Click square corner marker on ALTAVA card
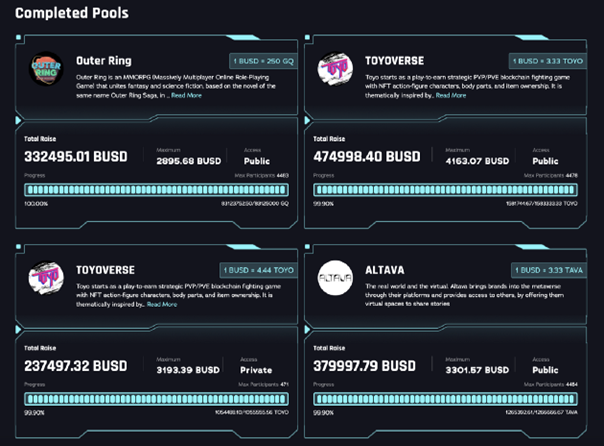The image size is (604, 446). pos(307,246)
